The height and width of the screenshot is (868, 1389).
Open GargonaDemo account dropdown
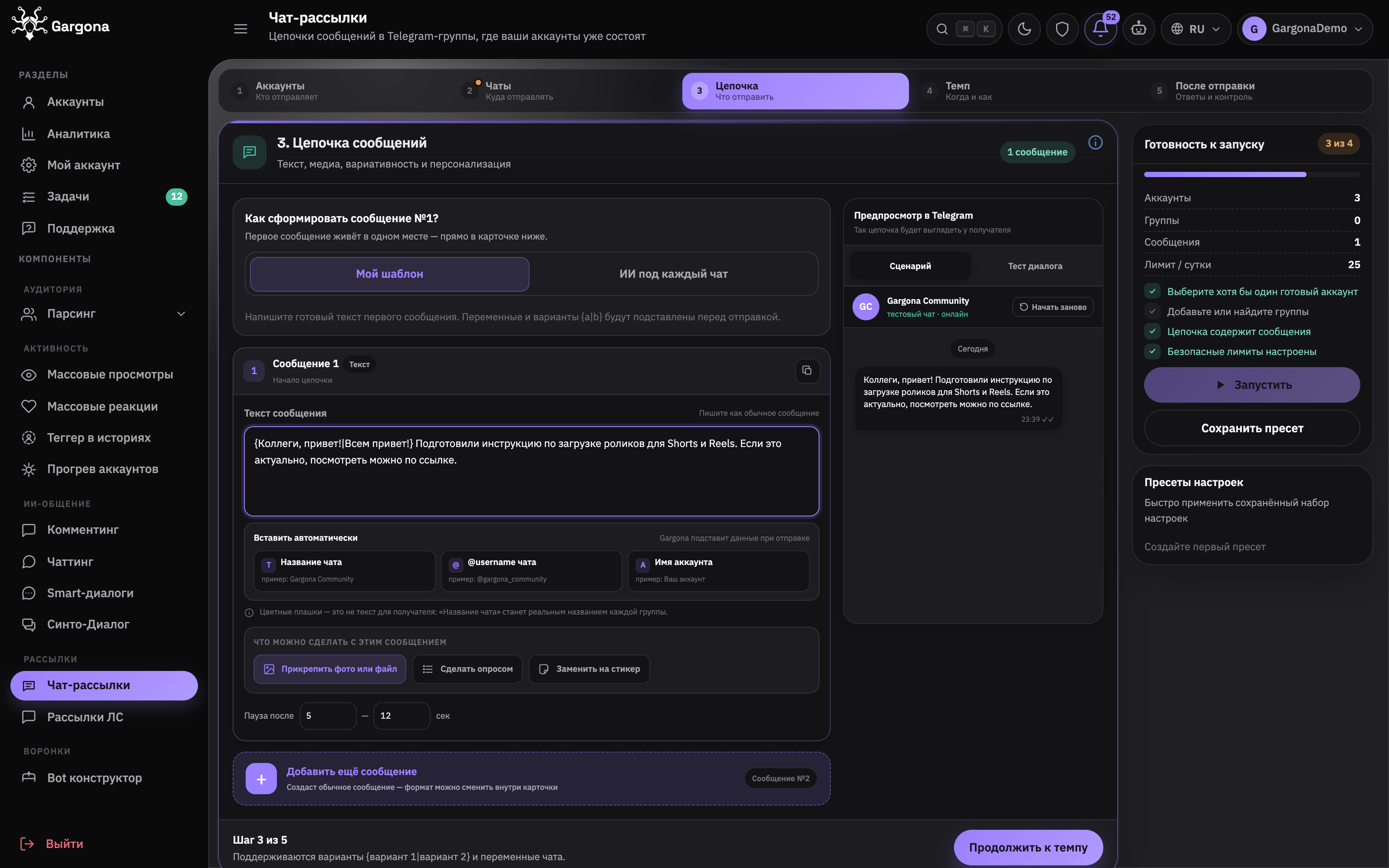[1305, 29]
